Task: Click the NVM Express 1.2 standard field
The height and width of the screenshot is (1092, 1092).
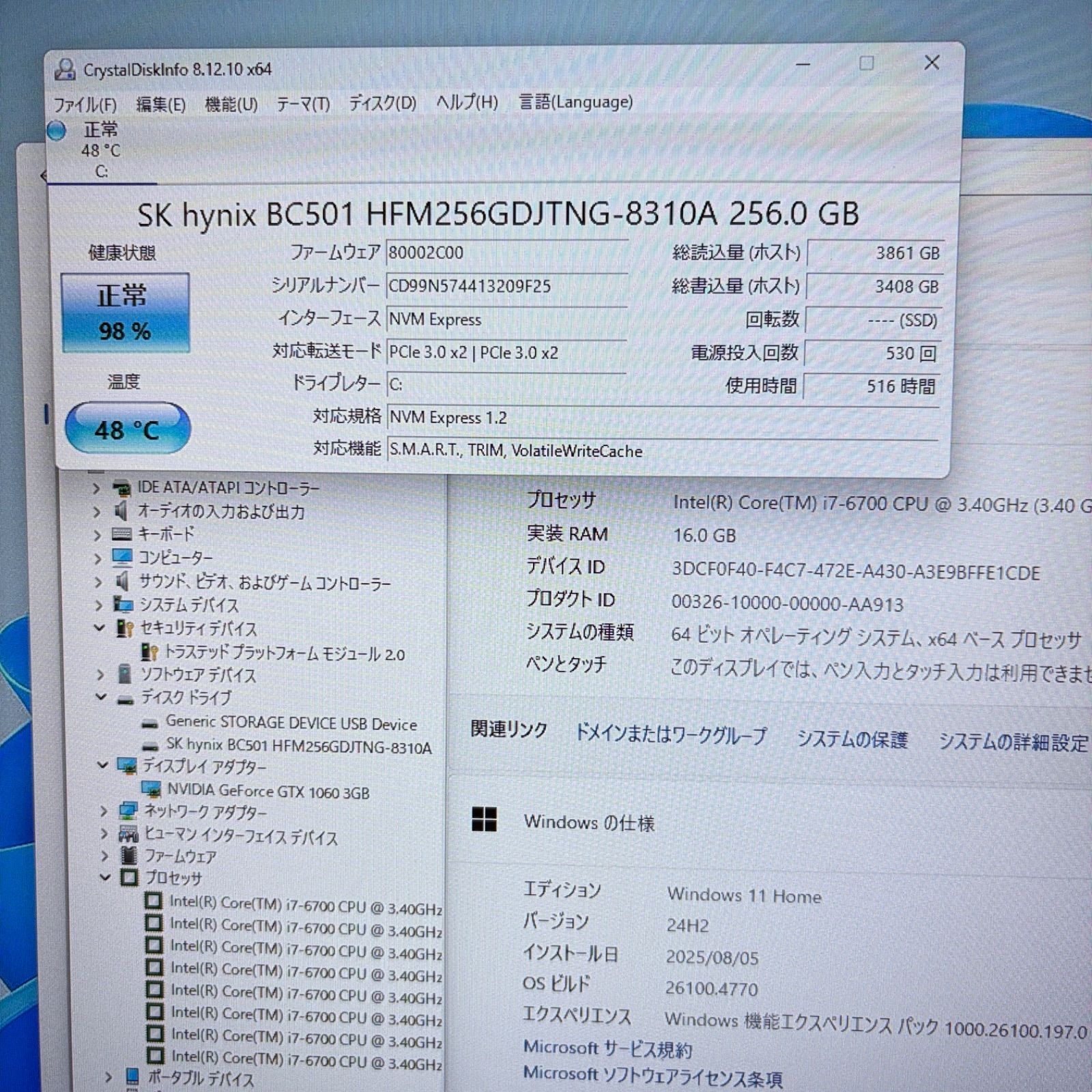Action: pos(663,418)
